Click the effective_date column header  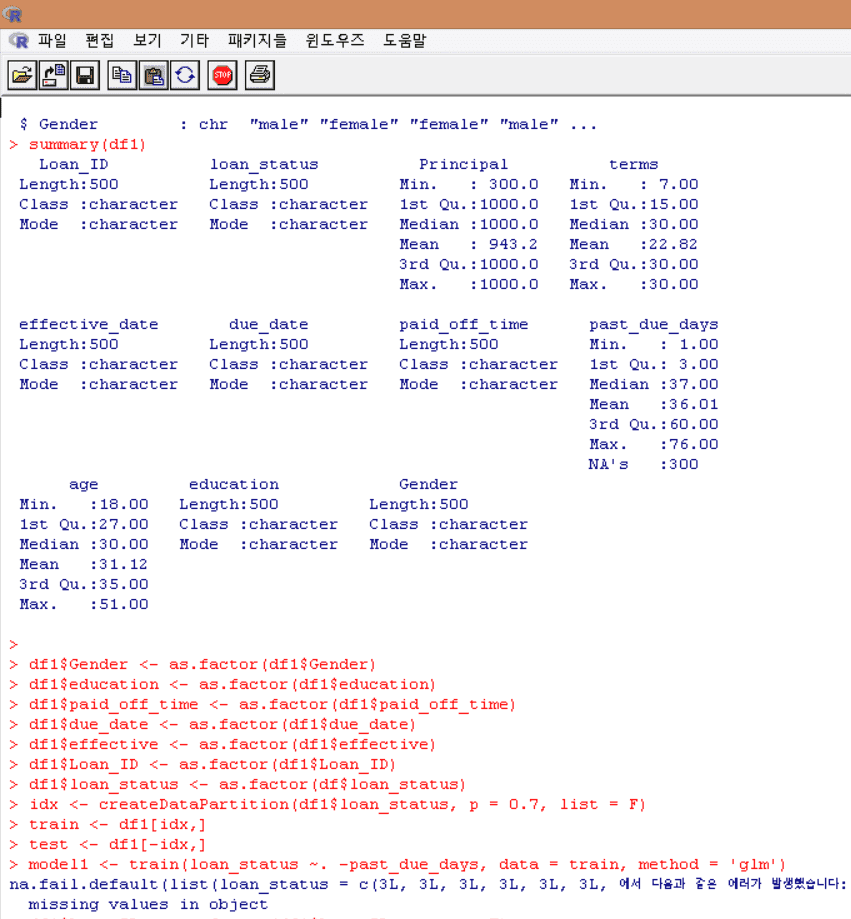click(88, 325)
